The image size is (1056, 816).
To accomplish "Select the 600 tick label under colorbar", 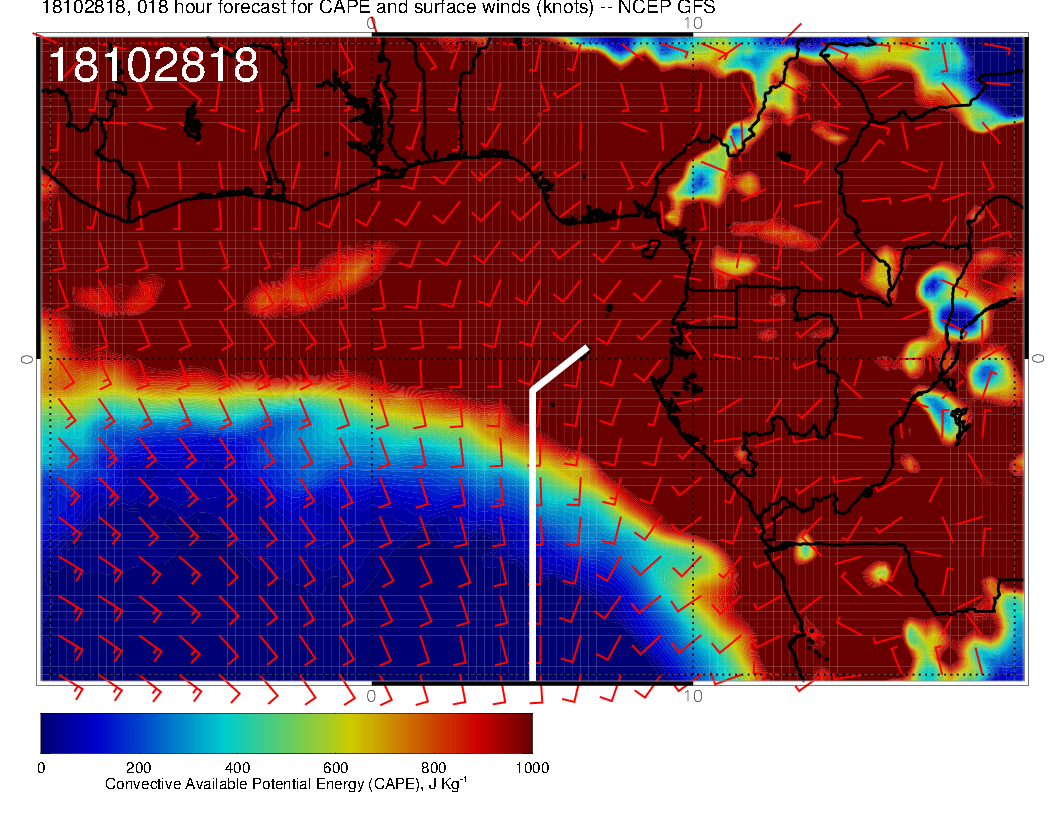I will click(335, 768).
